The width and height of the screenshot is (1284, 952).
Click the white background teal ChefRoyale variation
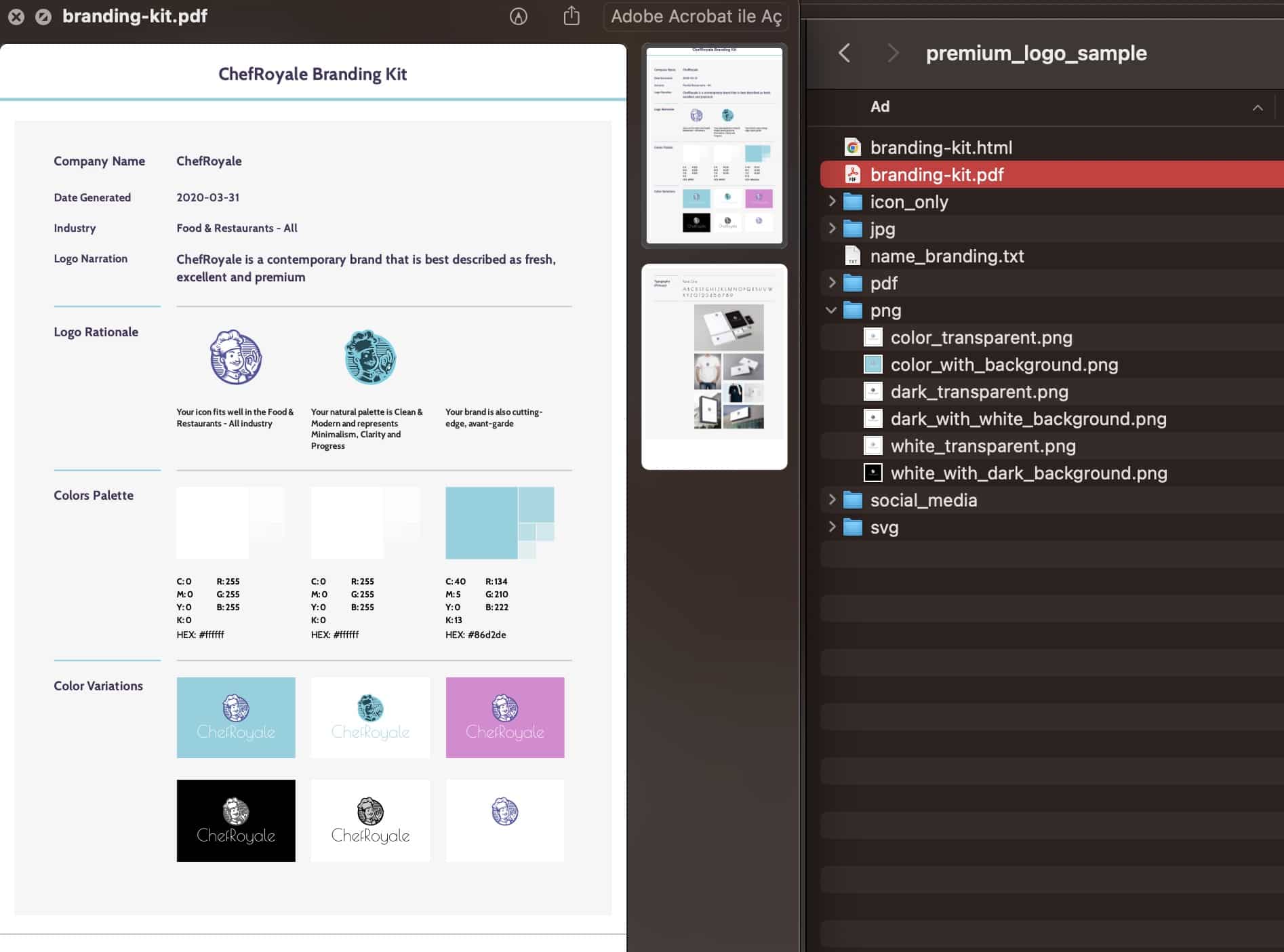click(x=370, y=717)
